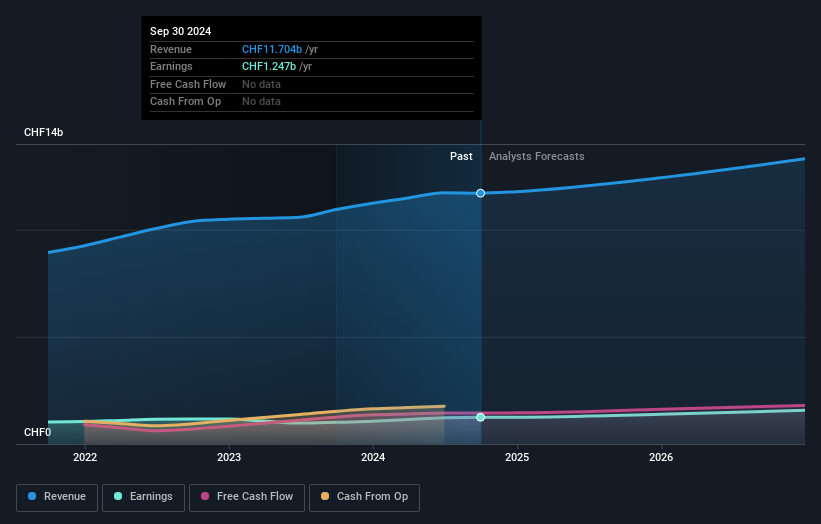
Task: Click the 2026 x-axis label
Action: (661, 457)
